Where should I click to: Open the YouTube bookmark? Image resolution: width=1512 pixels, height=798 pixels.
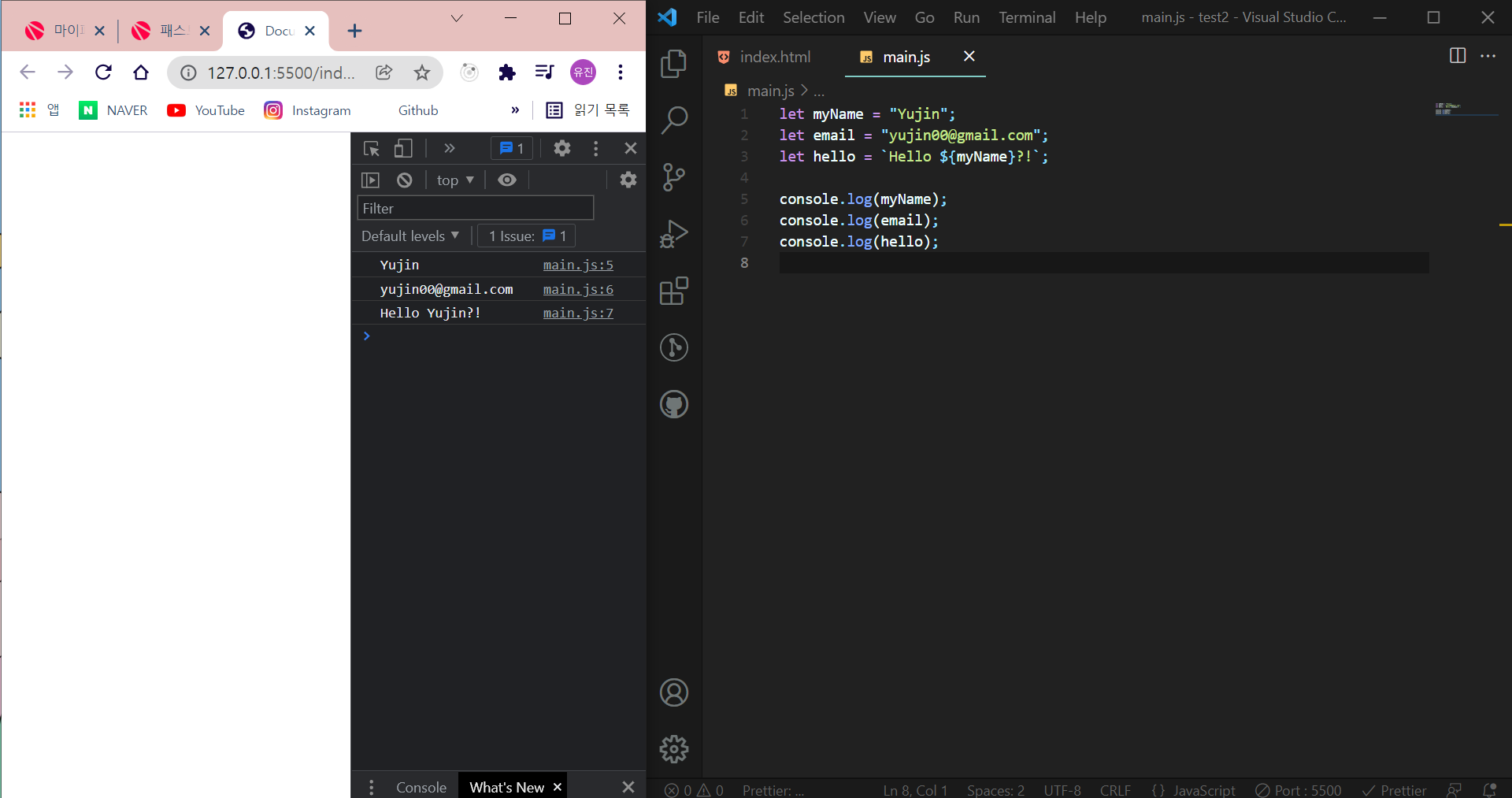pos(206,110)
